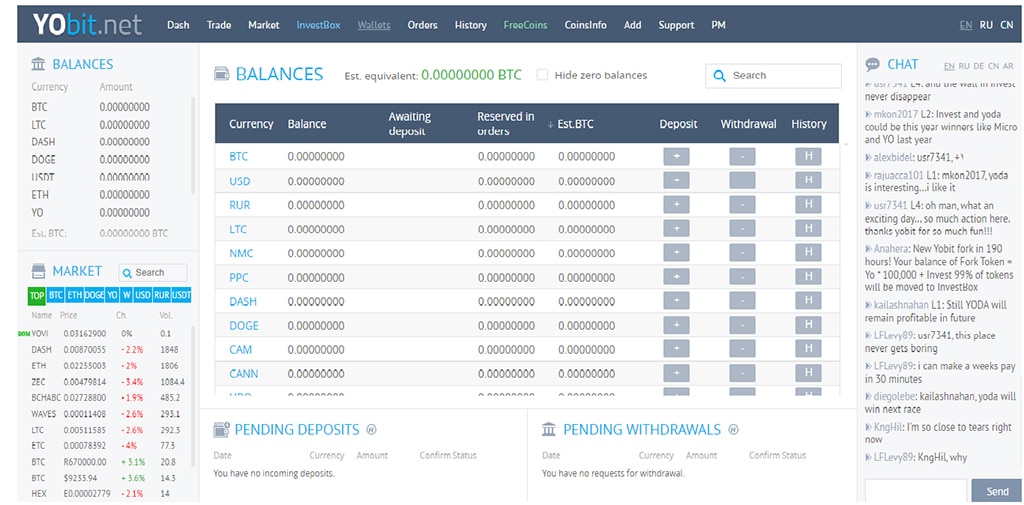Click inside the Market search field
Viewport: 1024px width, 505px height.
pos(153,272)
